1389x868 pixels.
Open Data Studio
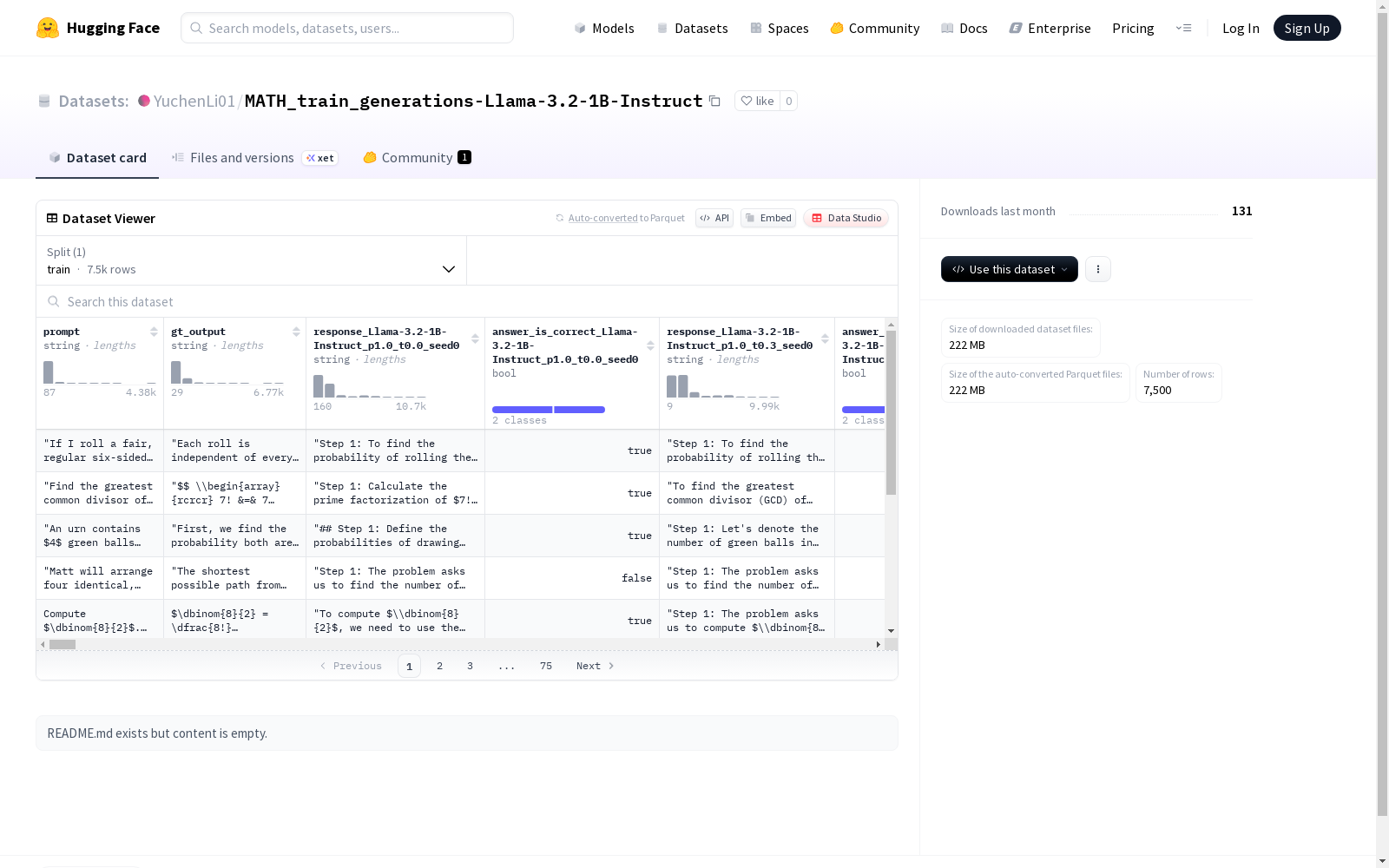click(x=846, y=218)
